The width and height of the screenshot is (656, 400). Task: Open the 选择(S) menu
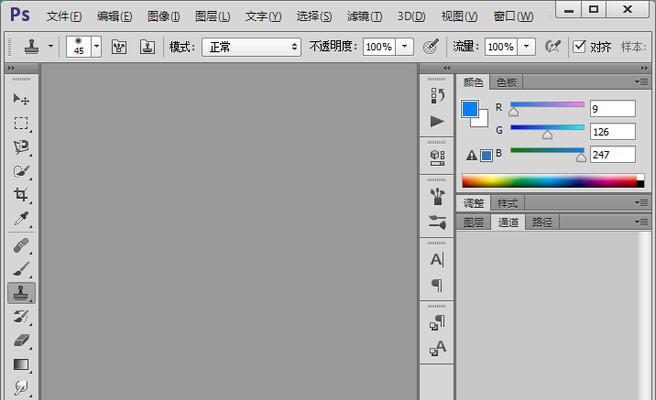[x=314, y=16]
